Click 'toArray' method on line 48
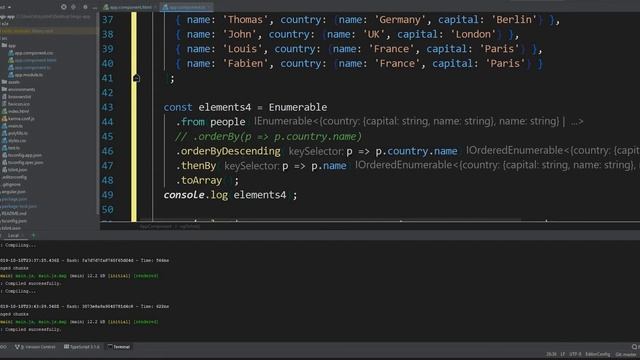 (202, 180)
